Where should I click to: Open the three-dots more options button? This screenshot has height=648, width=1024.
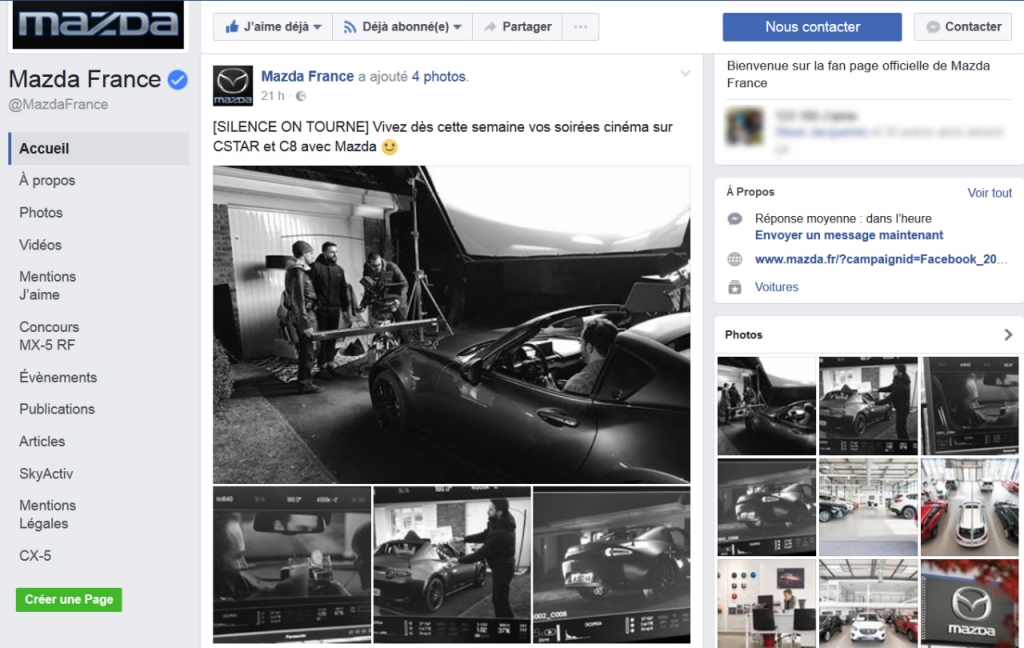coord(581,27)
